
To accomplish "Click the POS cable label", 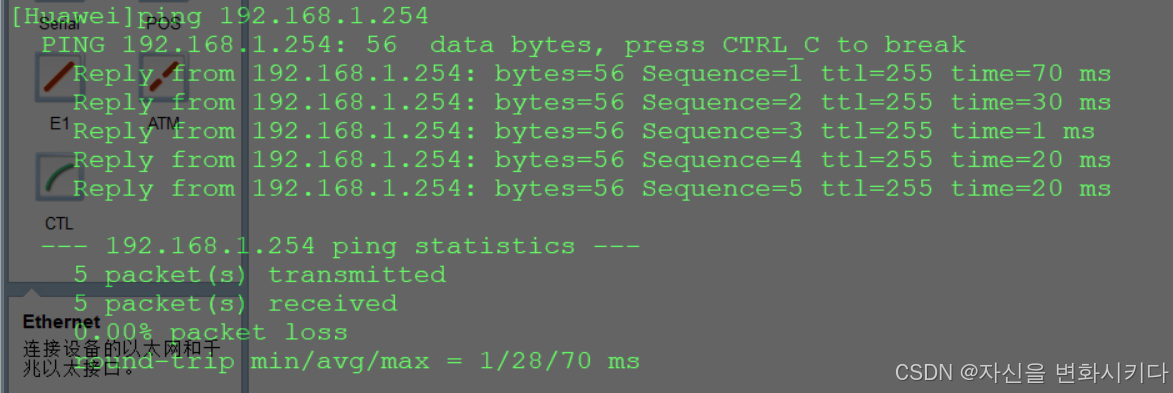I will [x=164, y=24].
